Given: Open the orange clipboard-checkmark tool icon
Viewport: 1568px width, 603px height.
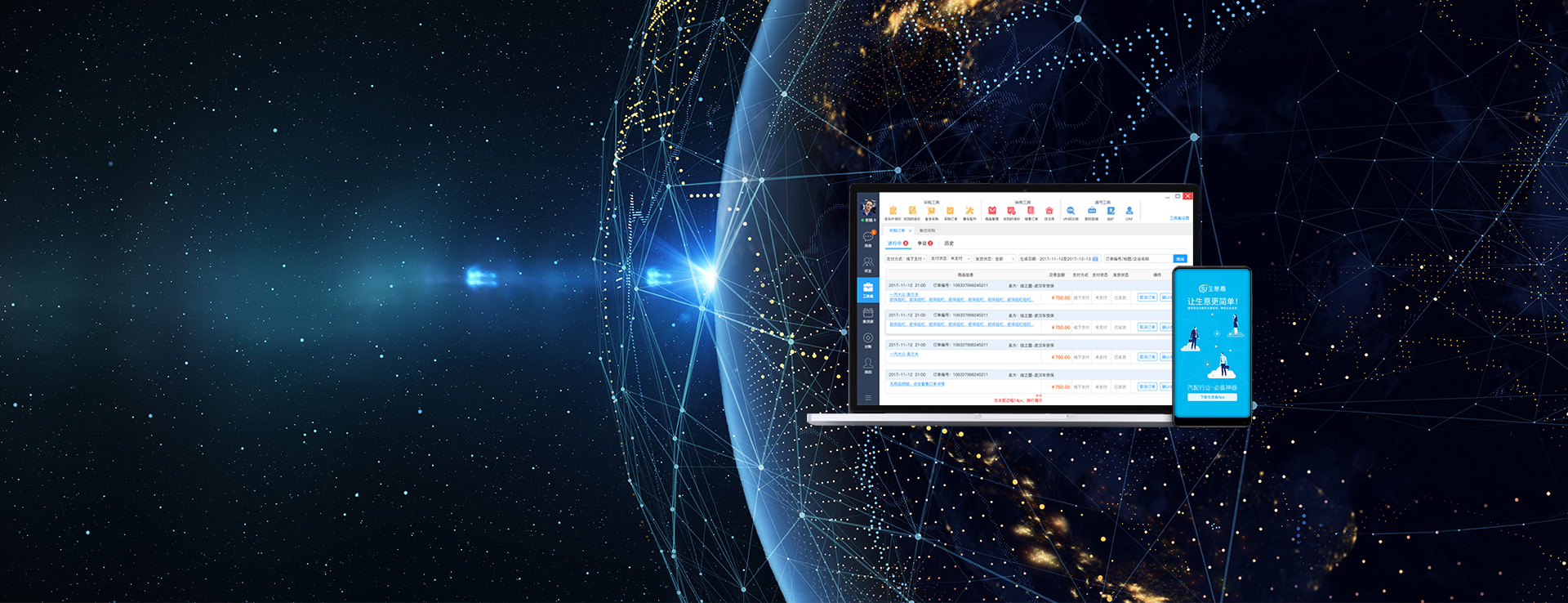Looking at the screenshot, I should pyautogui.click(x=950, y=211).
